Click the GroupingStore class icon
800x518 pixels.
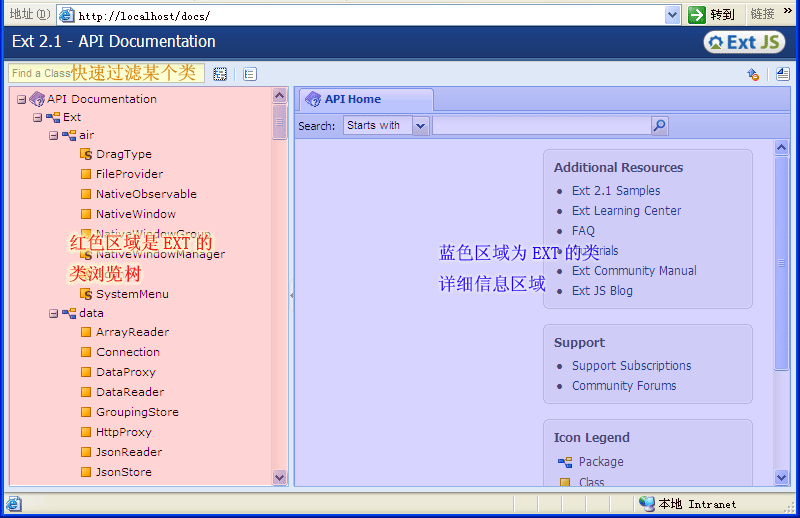coord(86,412)
